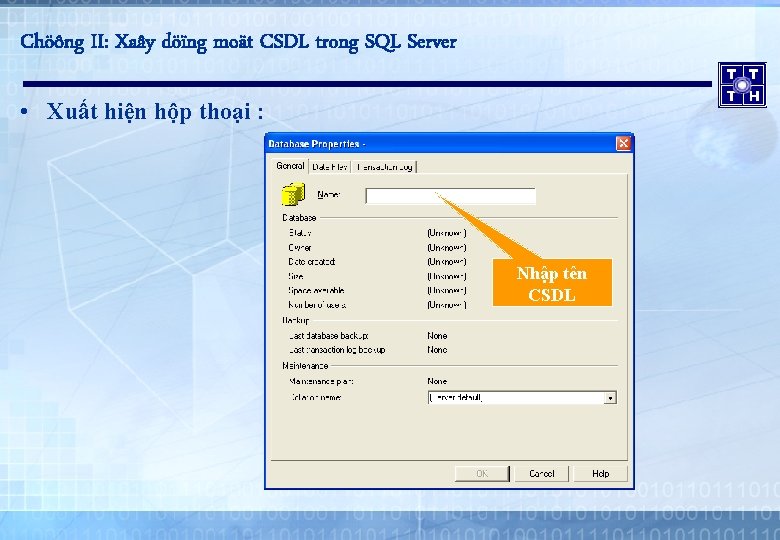Click the (Unknown) value beside Status
The height and width of the screenshot is (540, 780).
(x=447, y=233)
